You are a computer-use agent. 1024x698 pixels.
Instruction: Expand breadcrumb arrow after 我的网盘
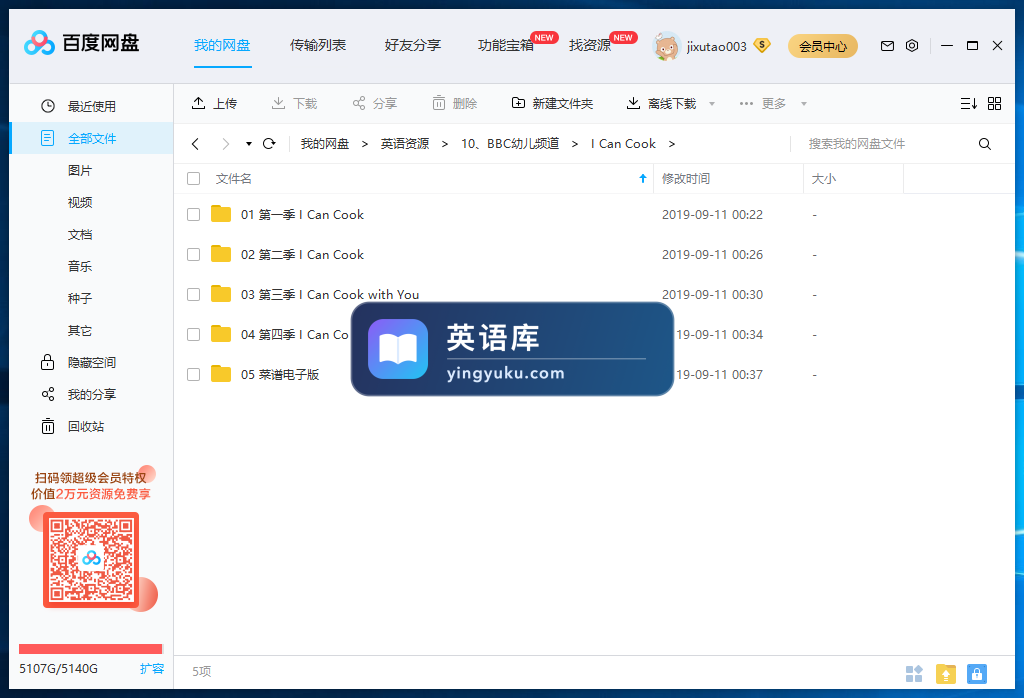pos(364,144)
